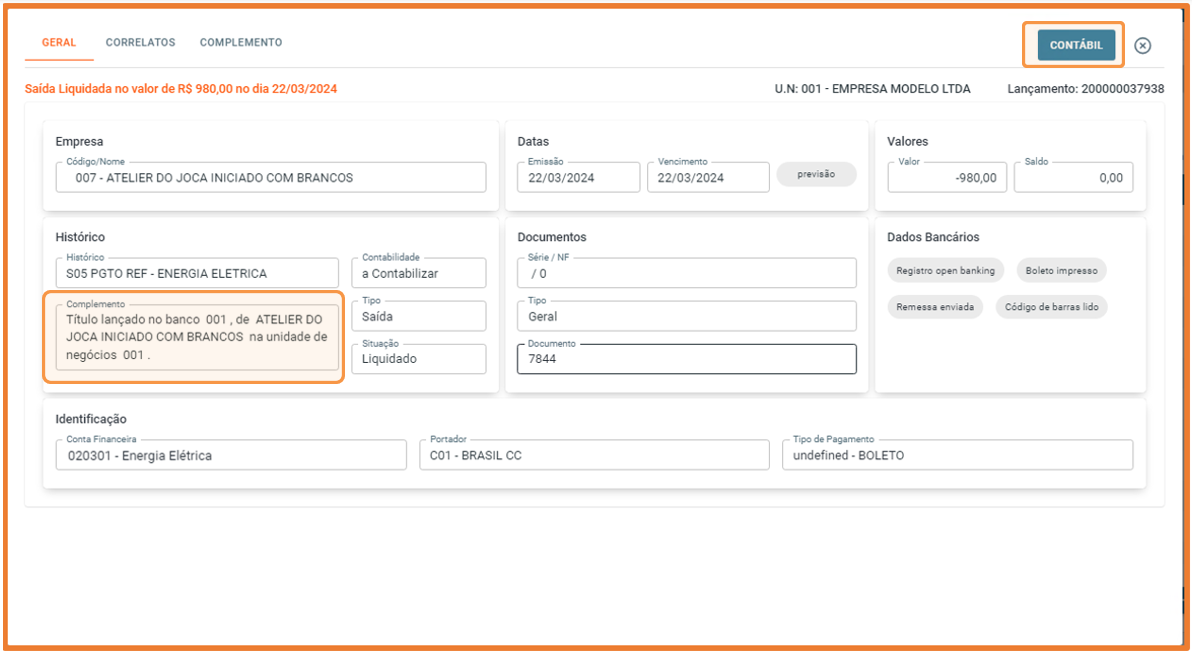1192x653 pixels.
Task: Switch to the COMPLEMENTO tab
Action: click(241, 43)
